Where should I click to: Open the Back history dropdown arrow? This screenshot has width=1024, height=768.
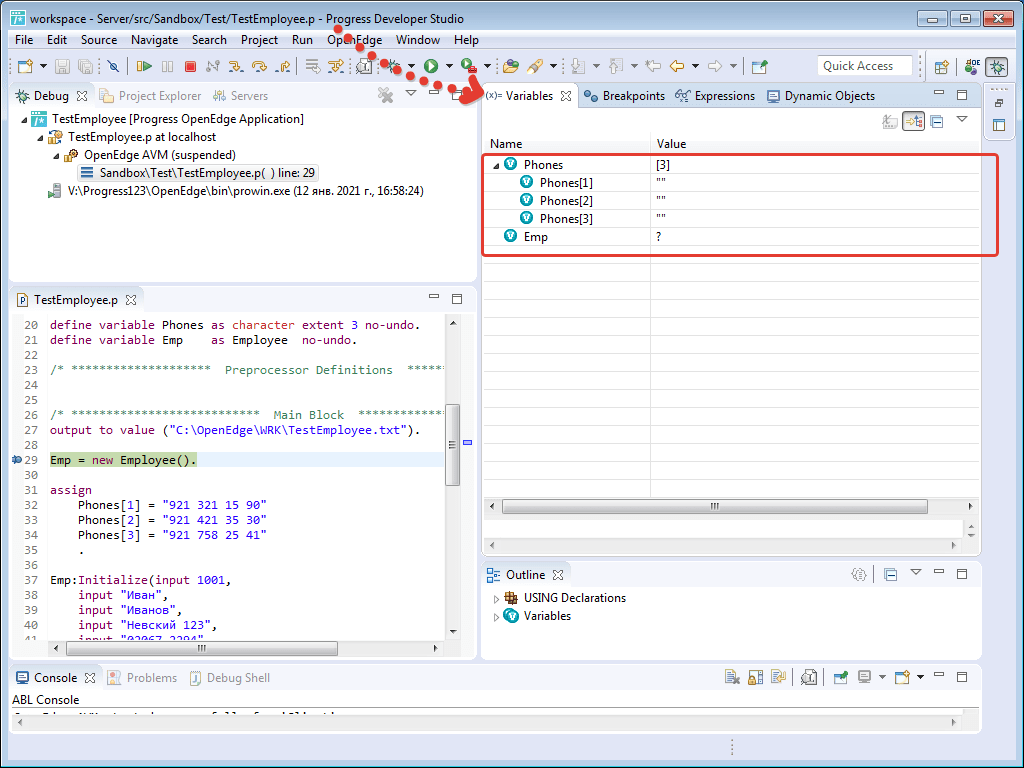(x=696, y=66)
